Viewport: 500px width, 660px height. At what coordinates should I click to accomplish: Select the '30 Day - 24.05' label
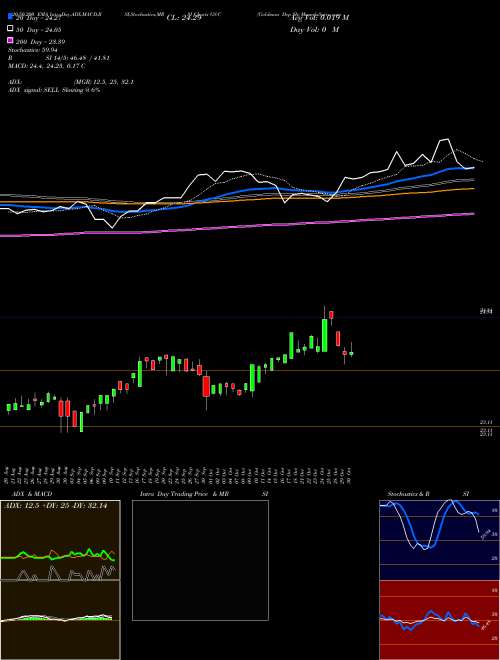click(x=39, y=29)
